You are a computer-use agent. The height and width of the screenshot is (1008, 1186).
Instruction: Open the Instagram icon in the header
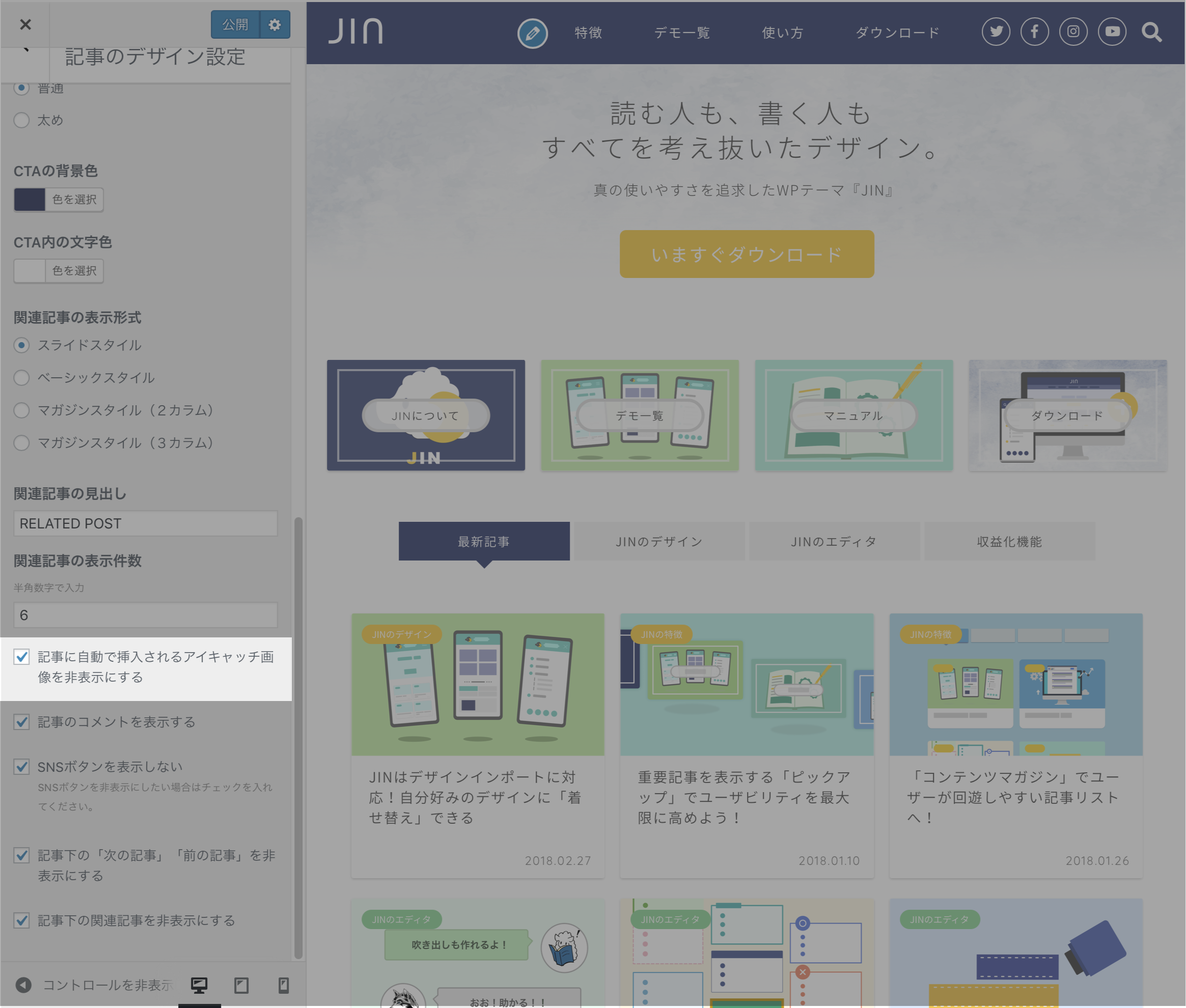click(x=1073, y=32)
